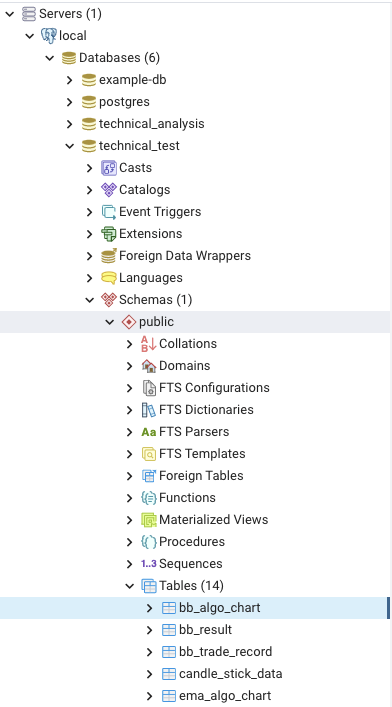The height and width of the screenshot is (707, 392).
Task: Select the bb_result table
Action: [205, 630]
